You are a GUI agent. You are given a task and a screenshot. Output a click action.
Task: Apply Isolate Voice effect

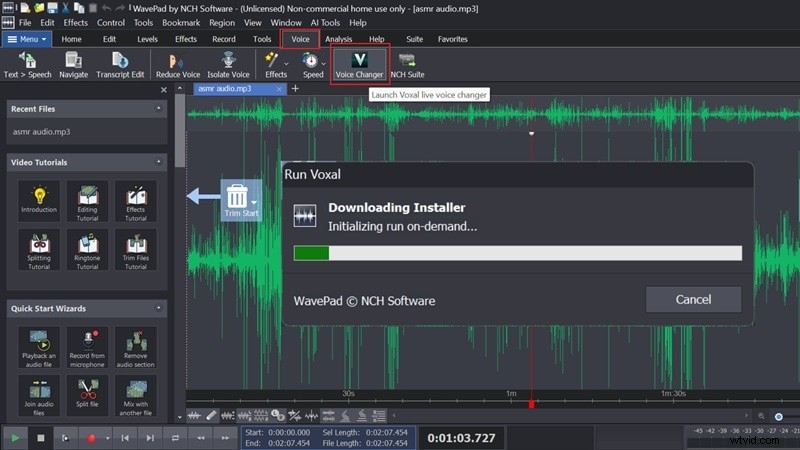coord(228,65)
